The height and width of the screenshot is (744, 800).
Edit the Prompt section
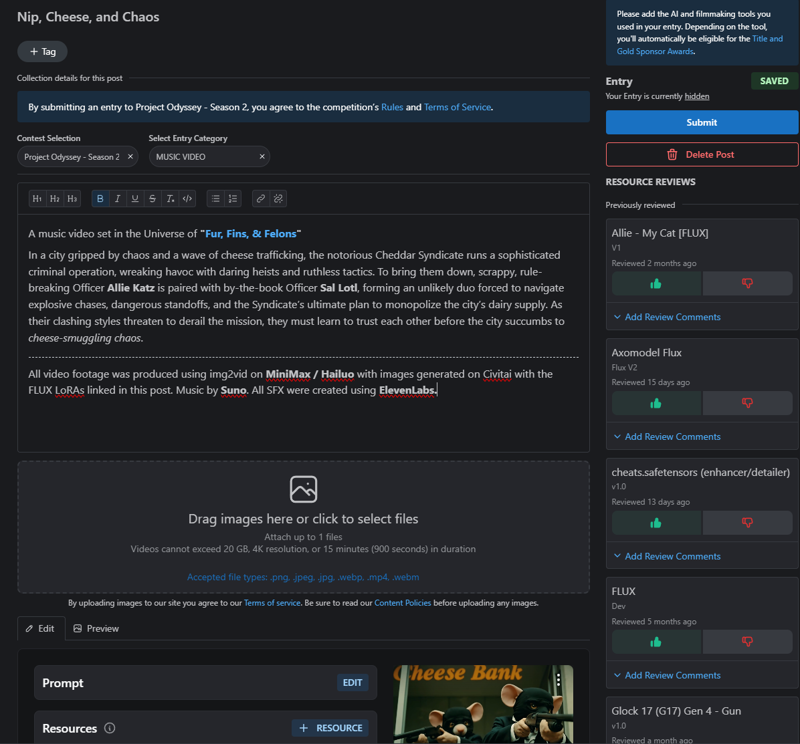click(x=353, y=683)
